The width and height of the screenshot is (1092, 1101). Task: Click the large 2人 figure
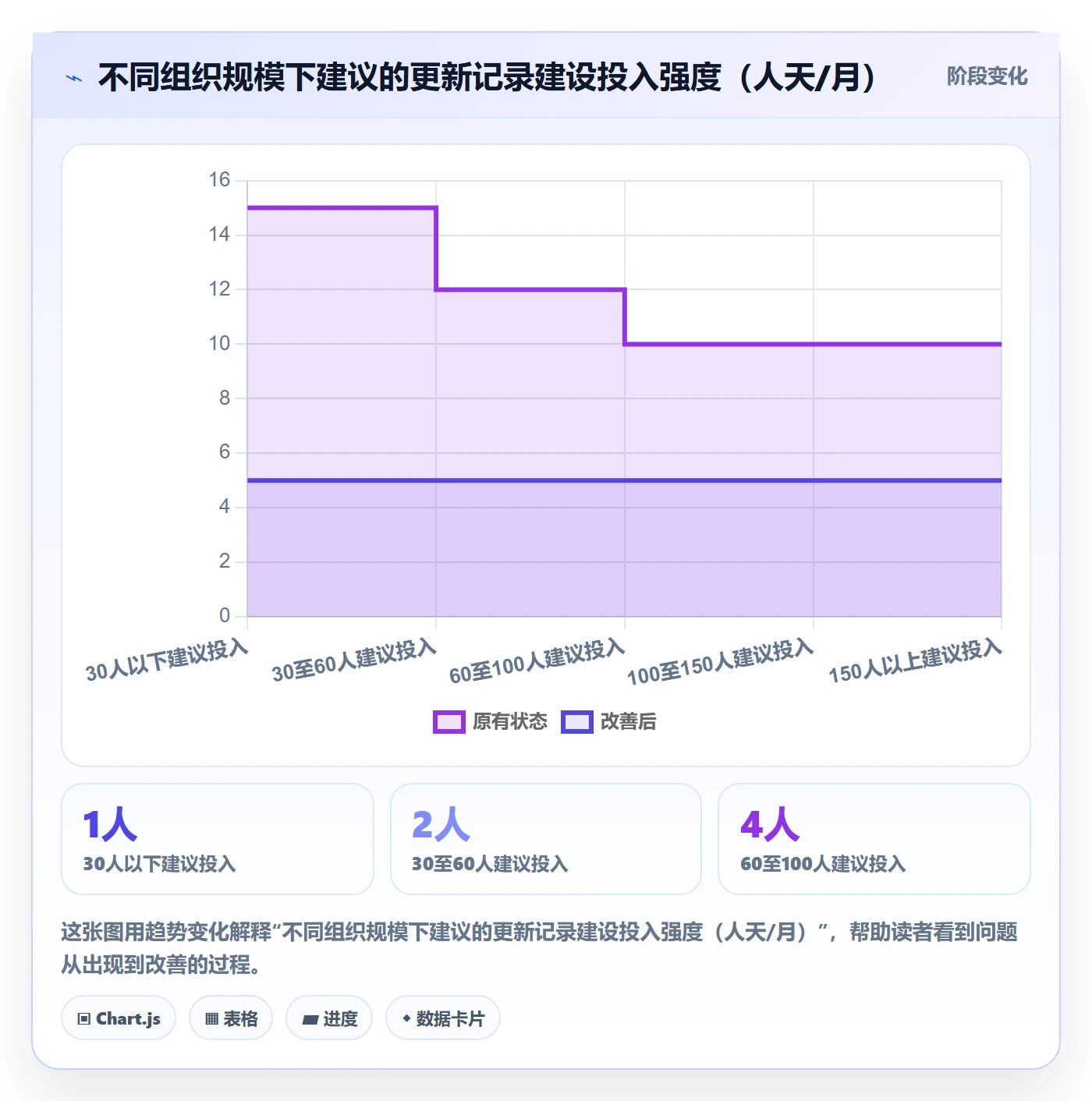(x=441, y=824)
